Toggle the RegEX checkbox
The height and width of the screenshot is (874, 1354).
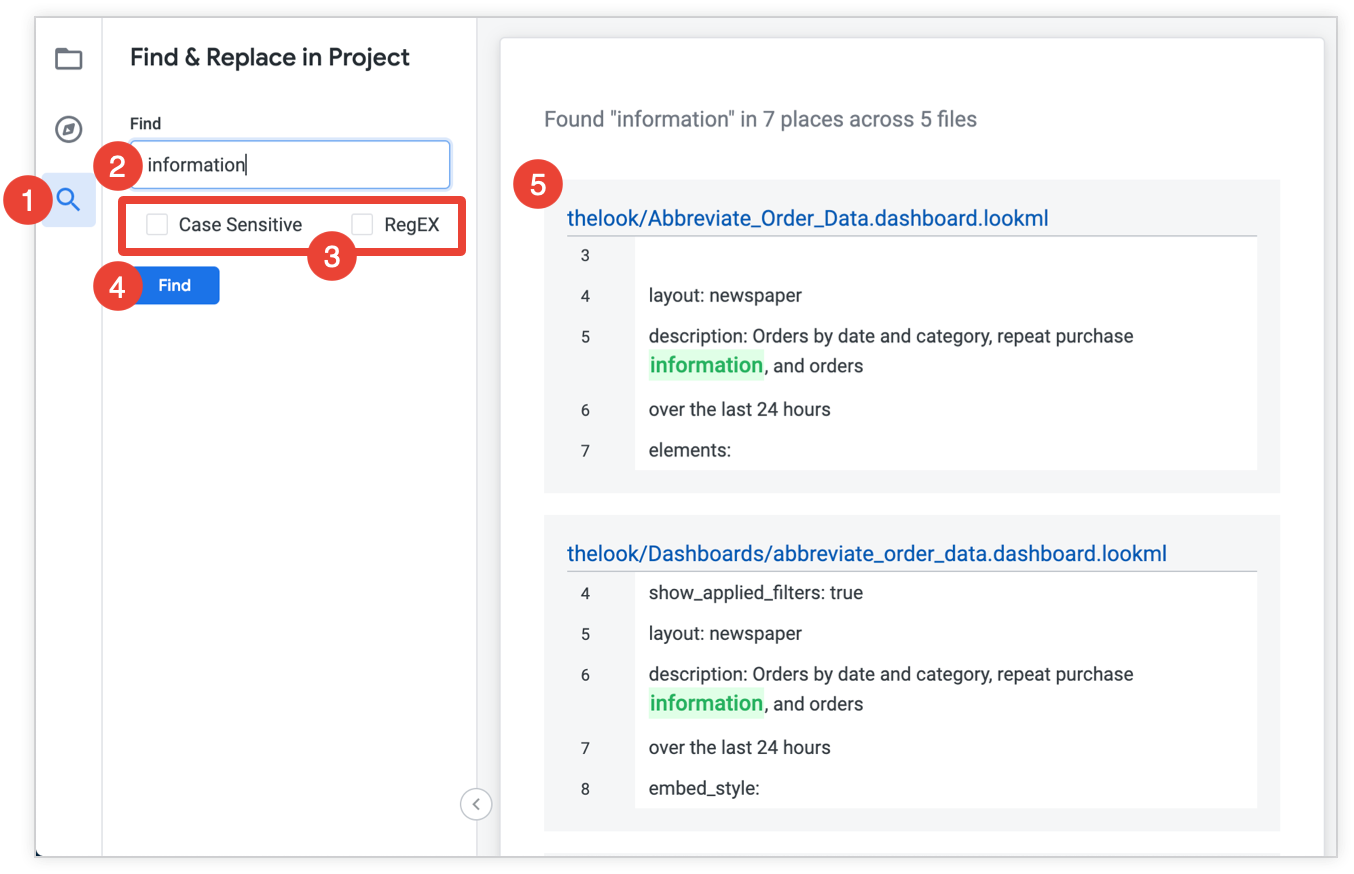(x=362, y=225)
